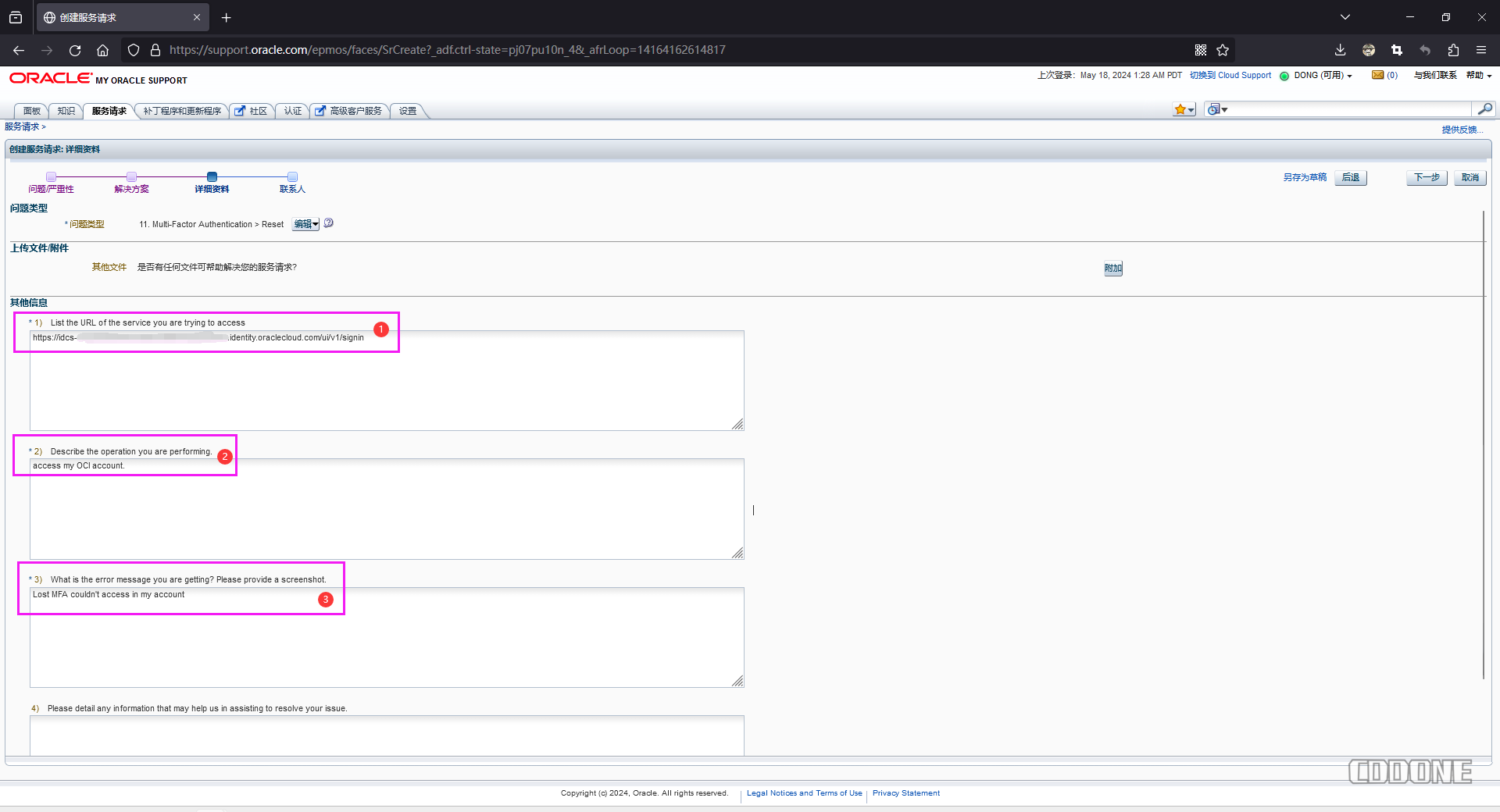Click the green availability status icon
The width and height of the screenshot is (1500, 812).
[x=1284, y=76]
